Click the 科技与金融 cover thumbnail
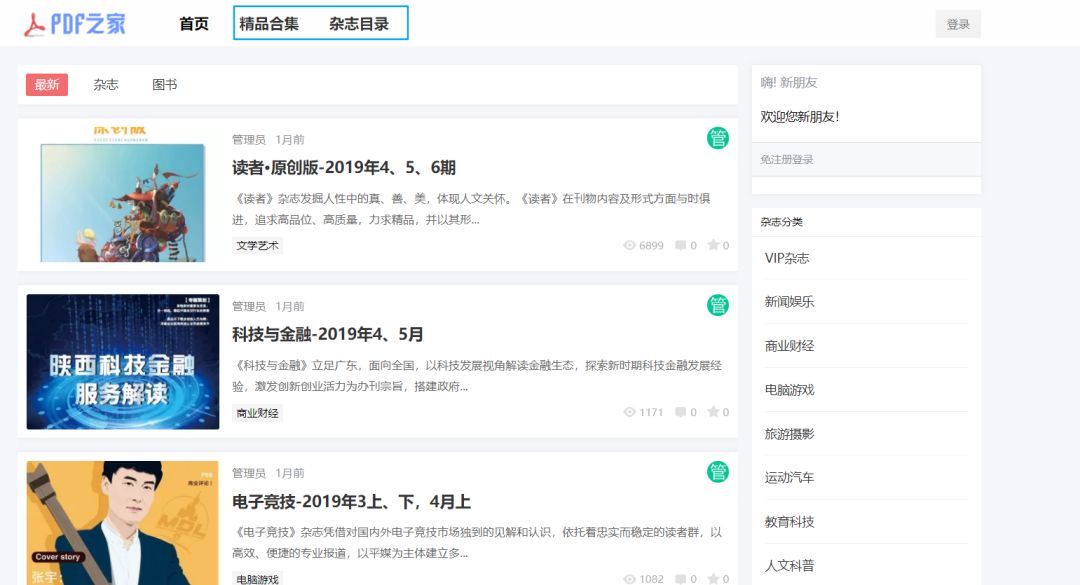 [x=122, y=361]
